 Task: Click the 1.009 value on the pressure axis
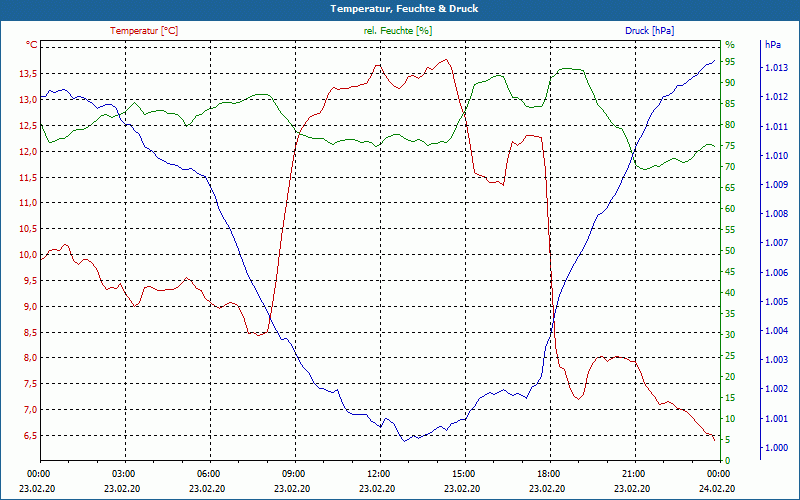(776, 185)
